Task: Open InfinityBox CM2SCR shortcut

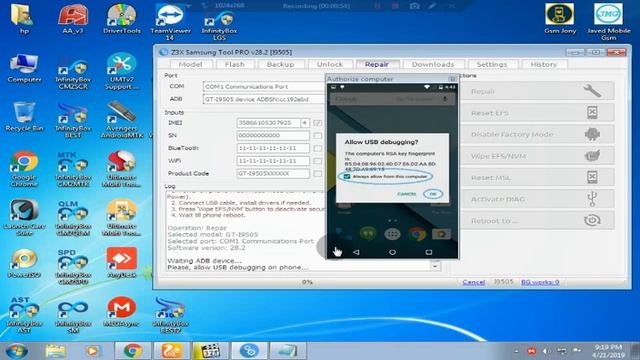Action: 73,74
